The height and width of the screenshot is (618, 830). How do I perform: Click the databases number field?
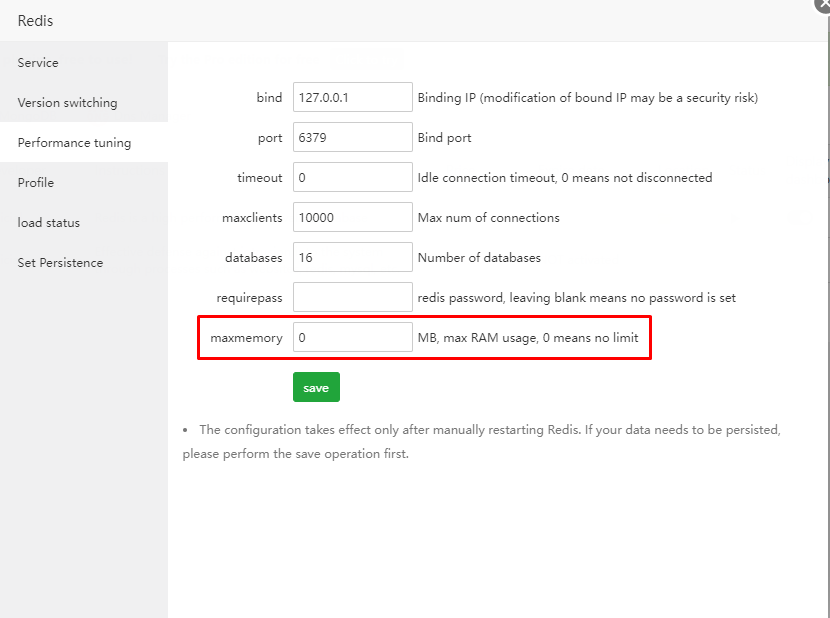pos(352,257)
